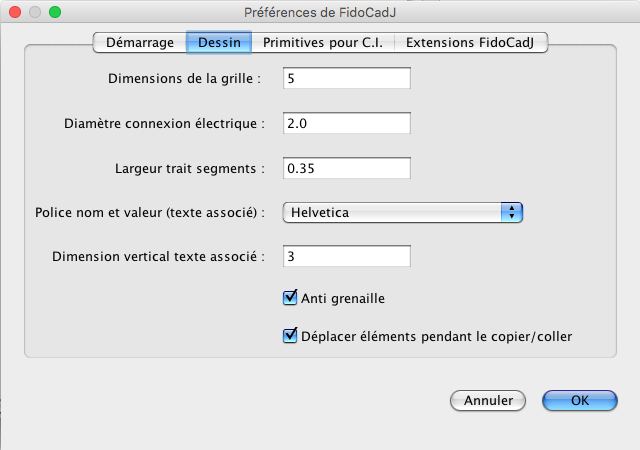Viewport: 640px width, 450px height.
Task: Close the preferences window with the red button
Action: [x=14, y=12]
